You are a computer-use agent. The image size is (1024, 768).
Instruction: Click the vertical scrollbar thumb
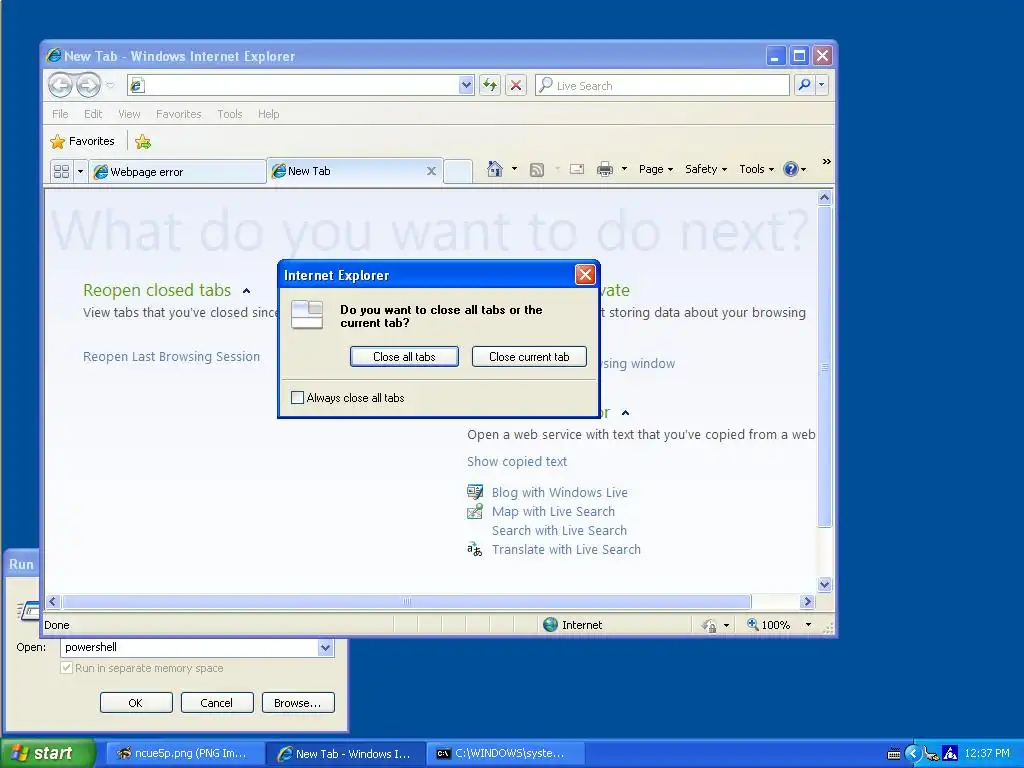tap(824, 366)
